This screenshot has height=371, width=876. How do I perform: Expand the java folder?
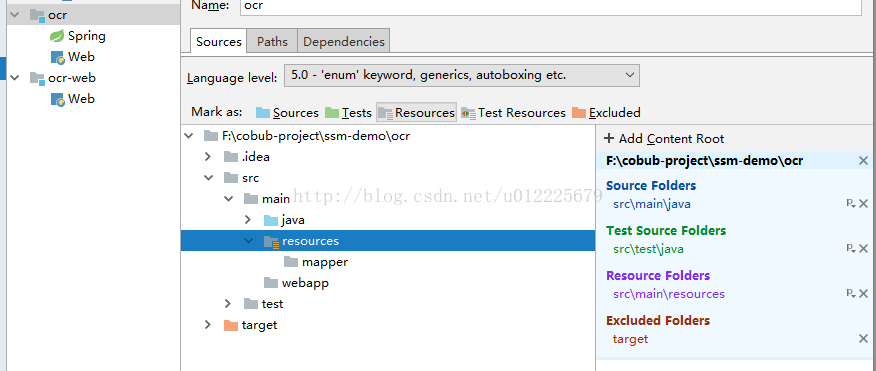[248, 220]
